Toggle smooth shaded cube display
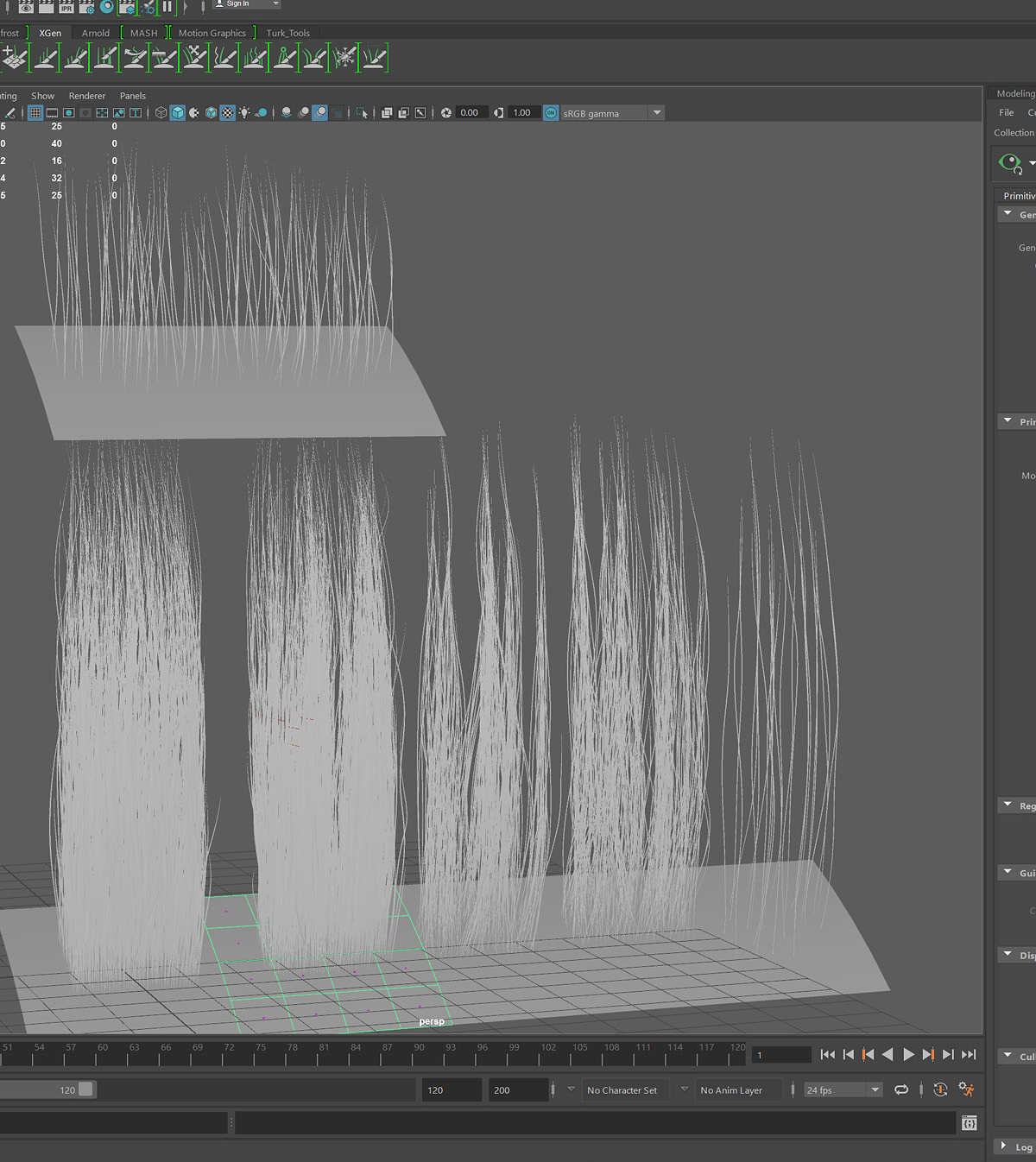1036x1162 pixels. point(178,113)
